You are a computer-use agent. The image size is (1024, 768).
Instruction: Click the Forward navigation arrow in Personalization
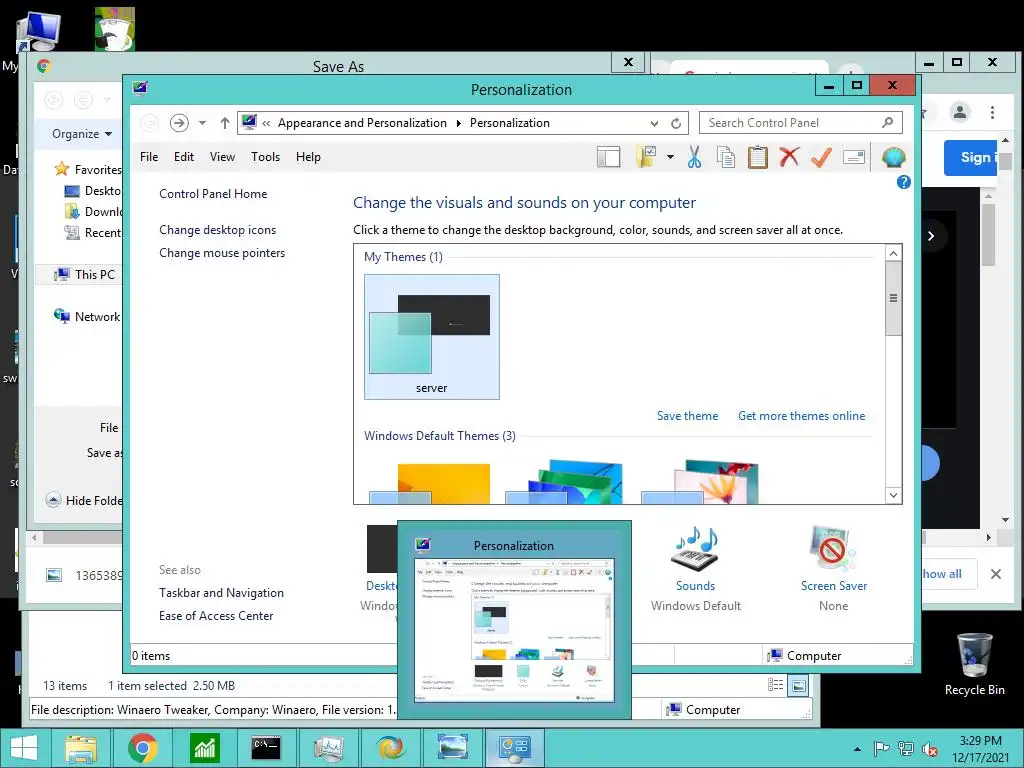pyautogui.click(x=179, y=123)
